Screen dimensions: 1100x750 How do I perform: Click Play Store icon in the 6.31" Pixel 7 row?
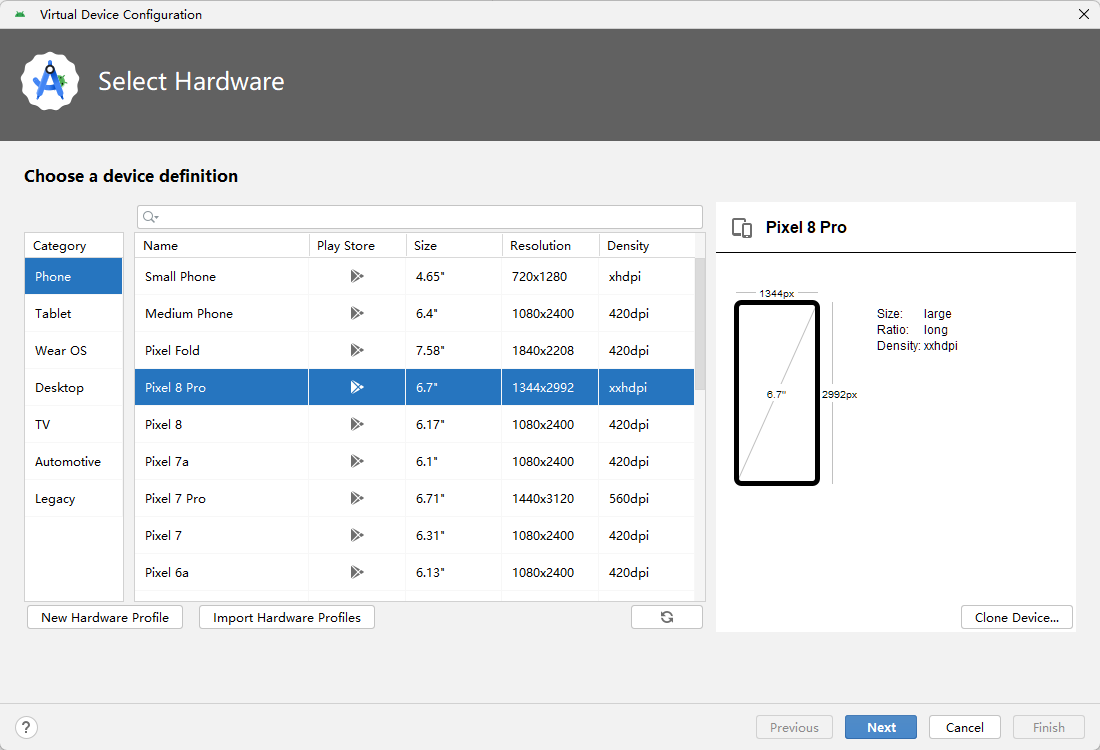(x=357, y=535)
